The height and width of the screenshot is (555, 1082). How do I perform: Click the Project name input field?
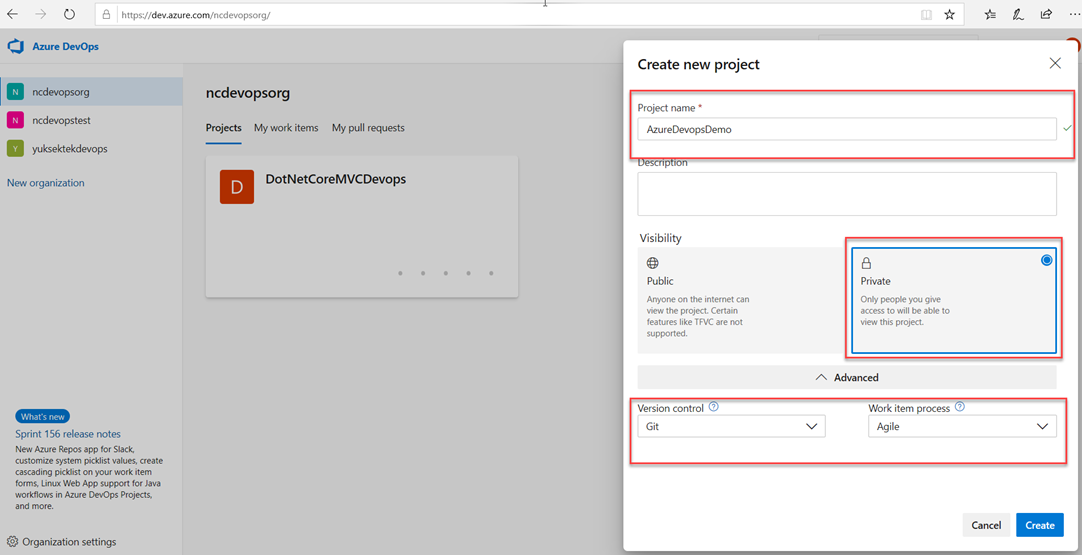[x=847, y=129]
